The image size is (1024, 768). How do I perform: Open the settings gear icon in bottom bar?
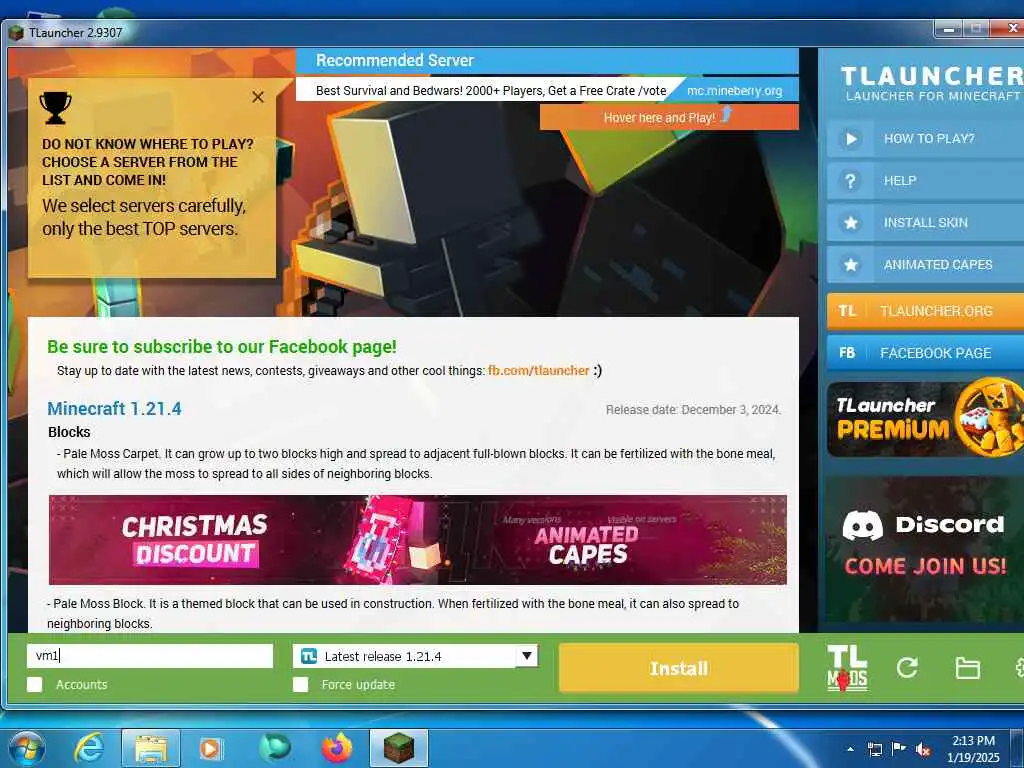tap(1019, 667)
